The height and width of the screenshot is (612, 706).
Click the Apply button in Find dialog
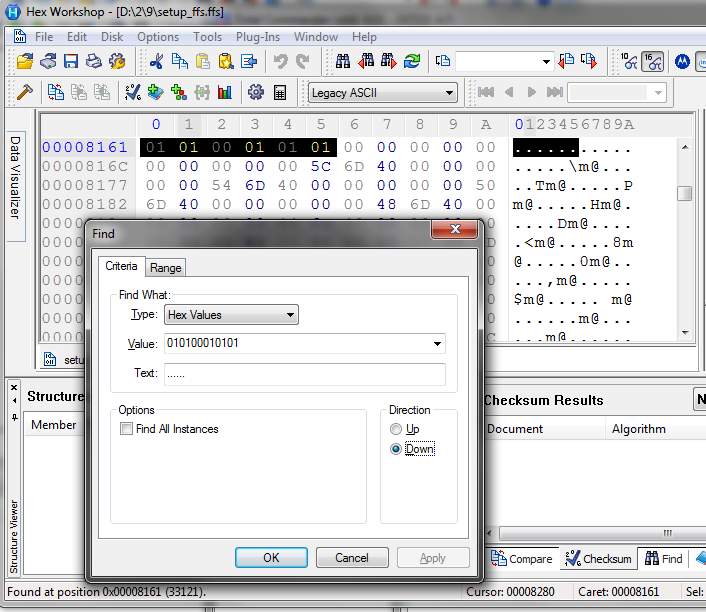coord(433,558)
